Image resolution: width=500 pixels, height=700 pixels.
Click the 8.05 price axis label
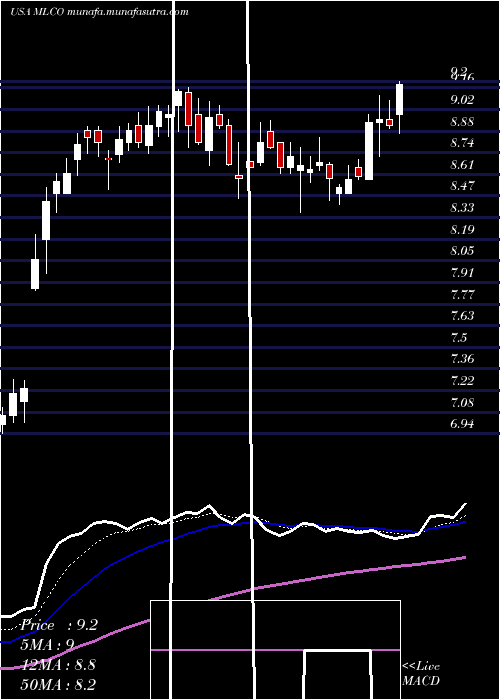(x=462, y=251)
